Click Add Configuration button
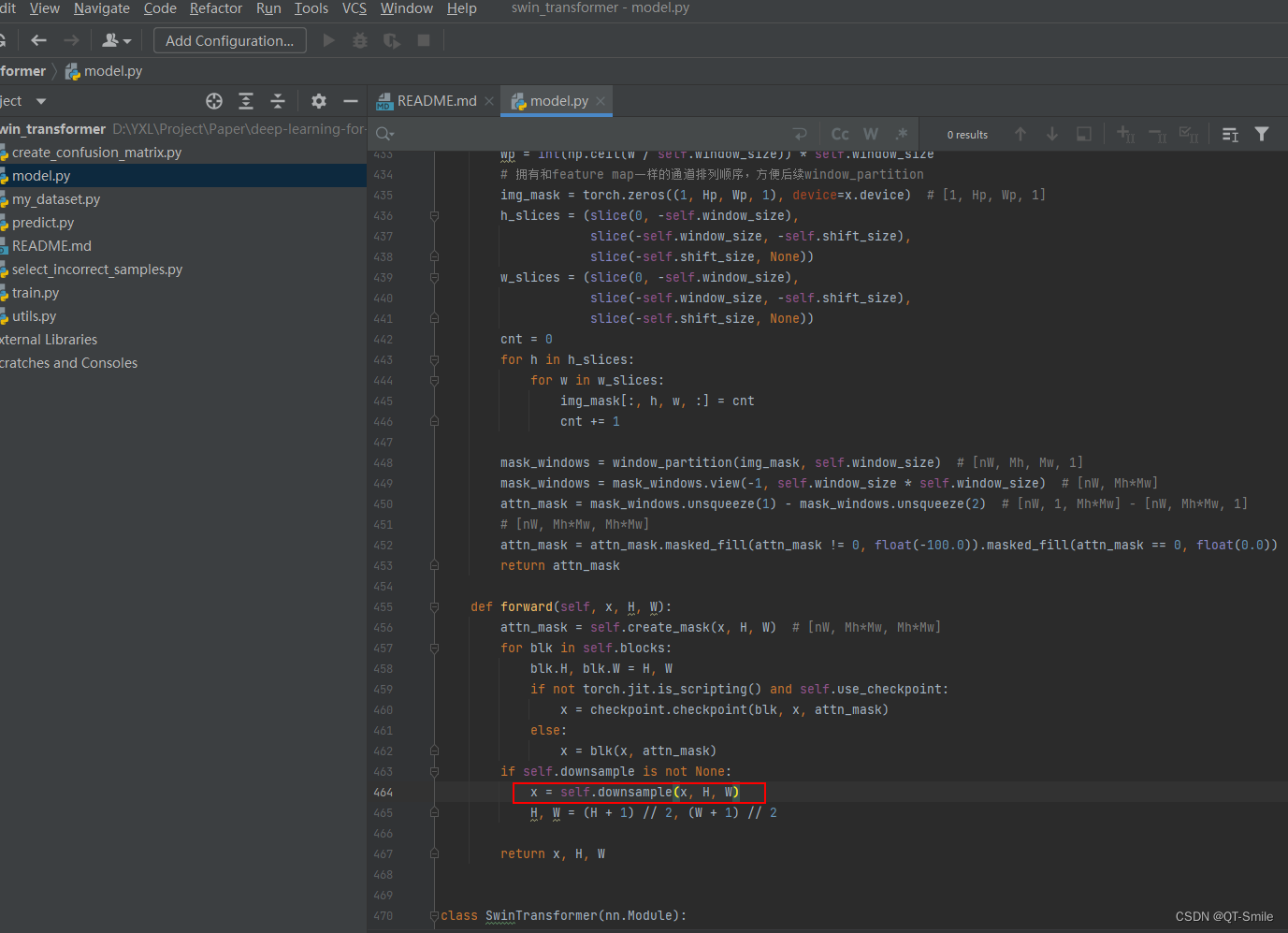 tap(230, 40)
